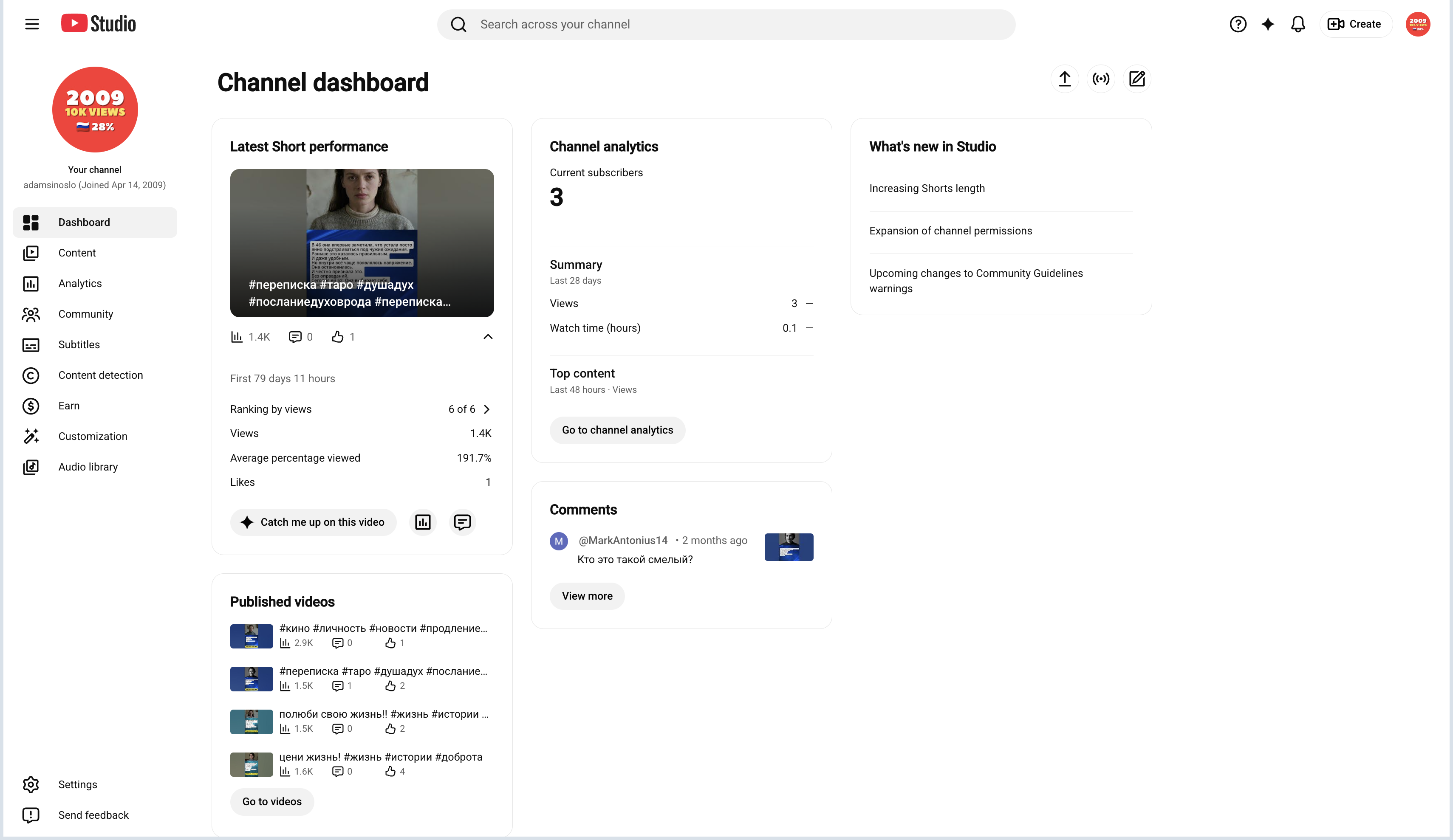
Task: Click the MarkAntonius14 commenter avatar
Action: click(559, 541)
